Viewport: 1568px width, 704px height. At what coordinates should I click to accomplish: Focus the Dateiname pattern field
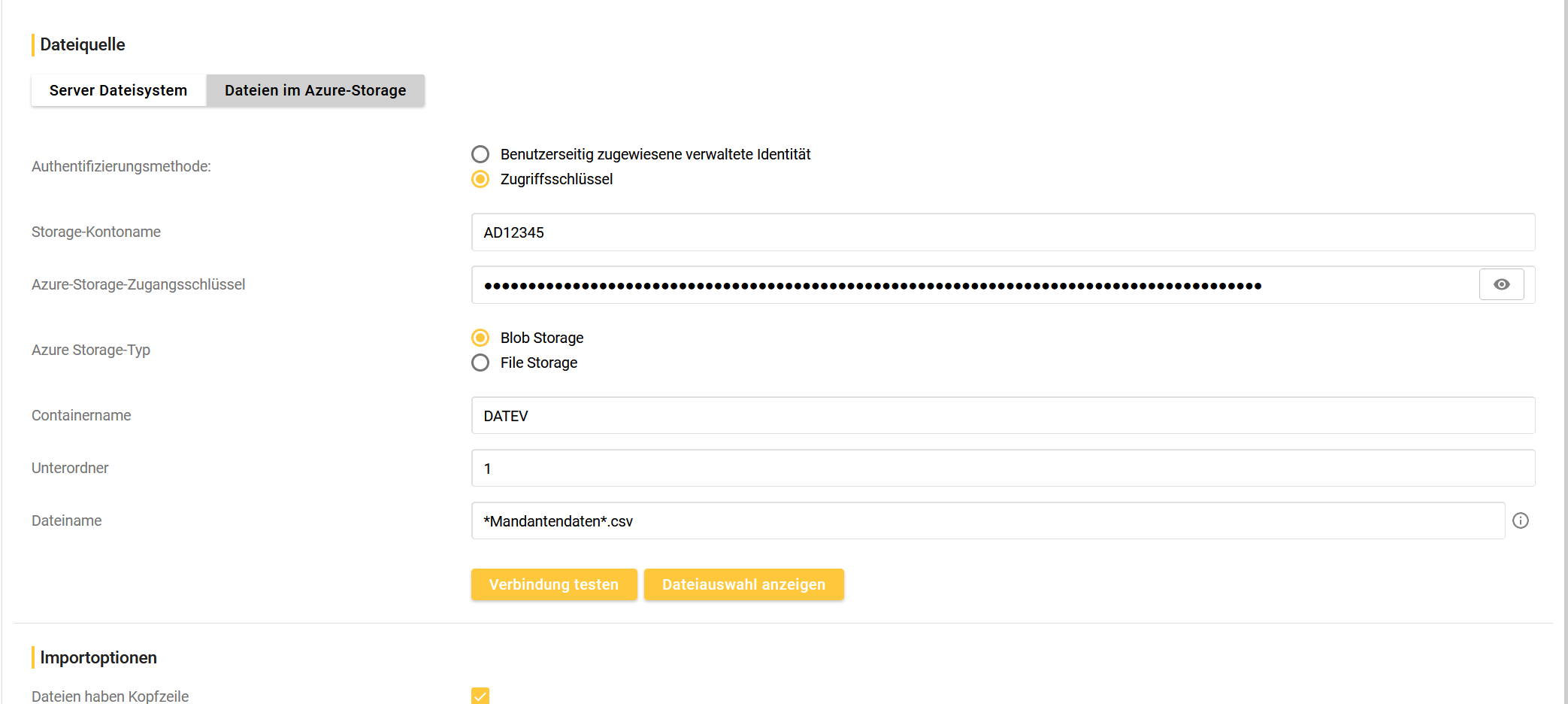988,521
